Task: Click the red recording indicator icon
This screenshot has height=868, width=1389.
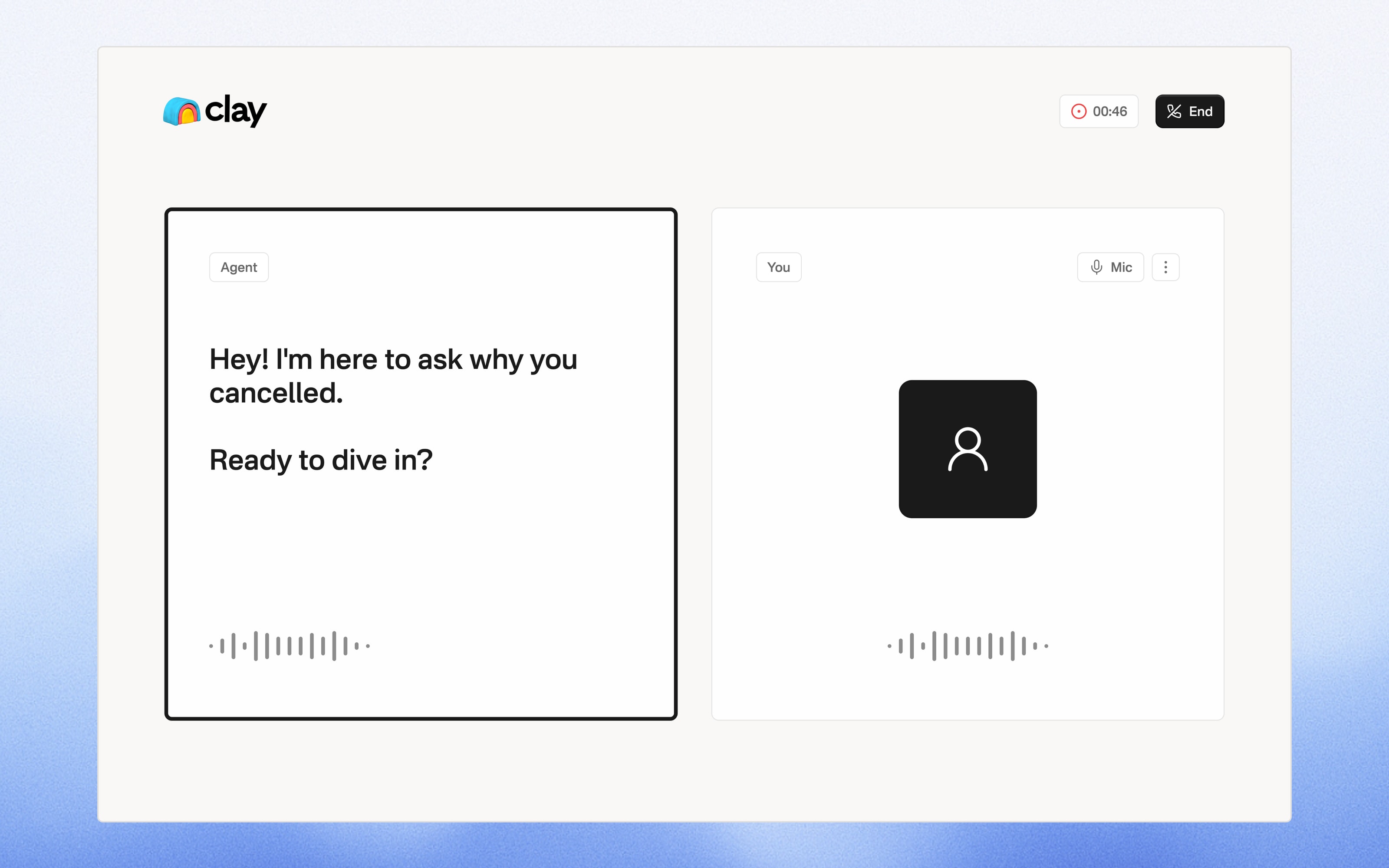Action: point(1079,112)
